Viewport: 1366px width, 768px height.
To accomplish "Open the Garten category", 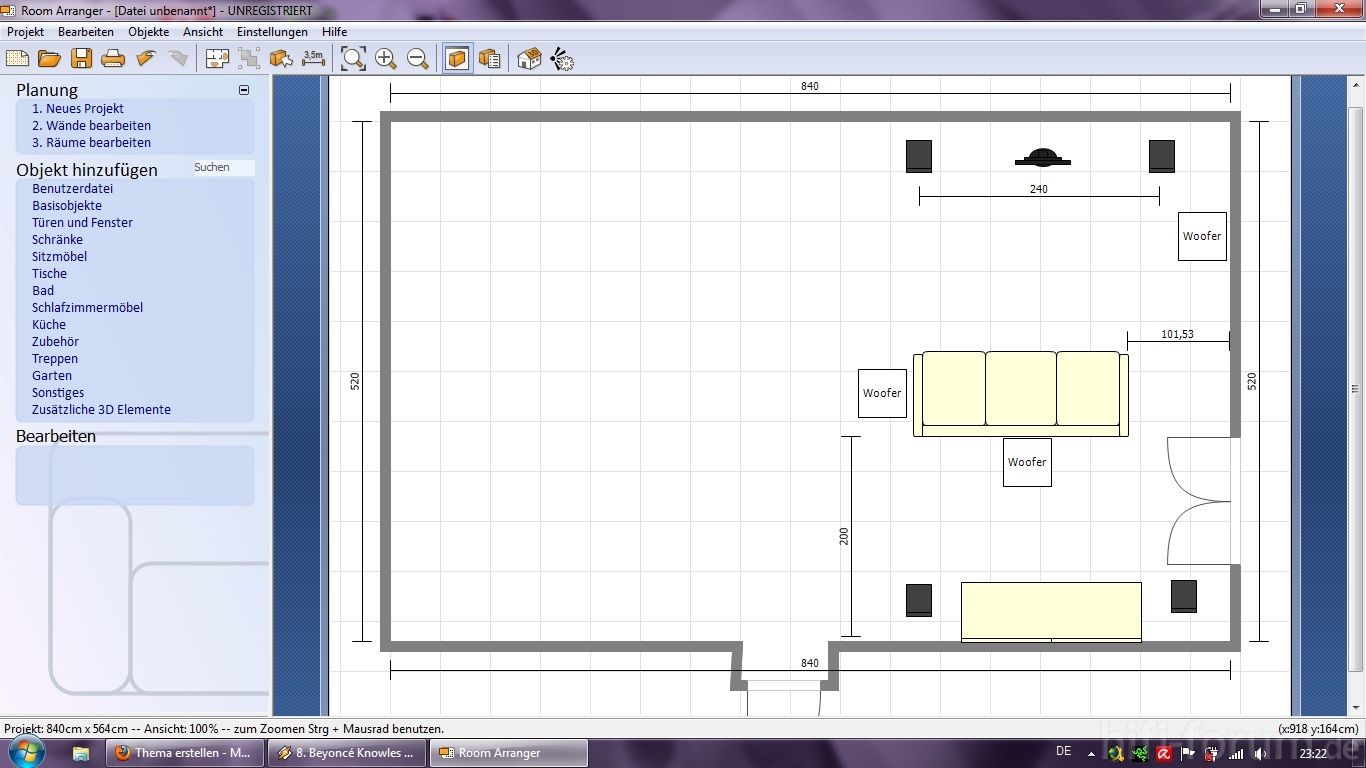I will [x=52, y=376].
